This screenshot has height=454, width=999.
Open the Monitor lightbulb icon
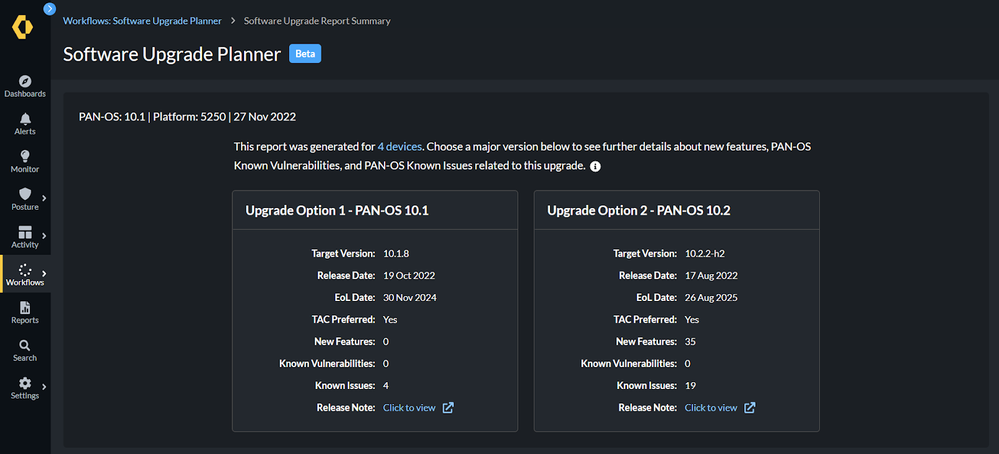pos(25,156)
